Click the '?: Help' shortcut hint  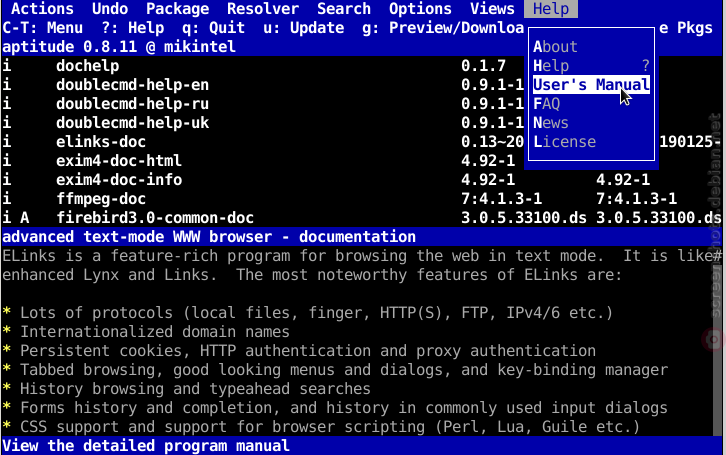click(x=132, y=28)
